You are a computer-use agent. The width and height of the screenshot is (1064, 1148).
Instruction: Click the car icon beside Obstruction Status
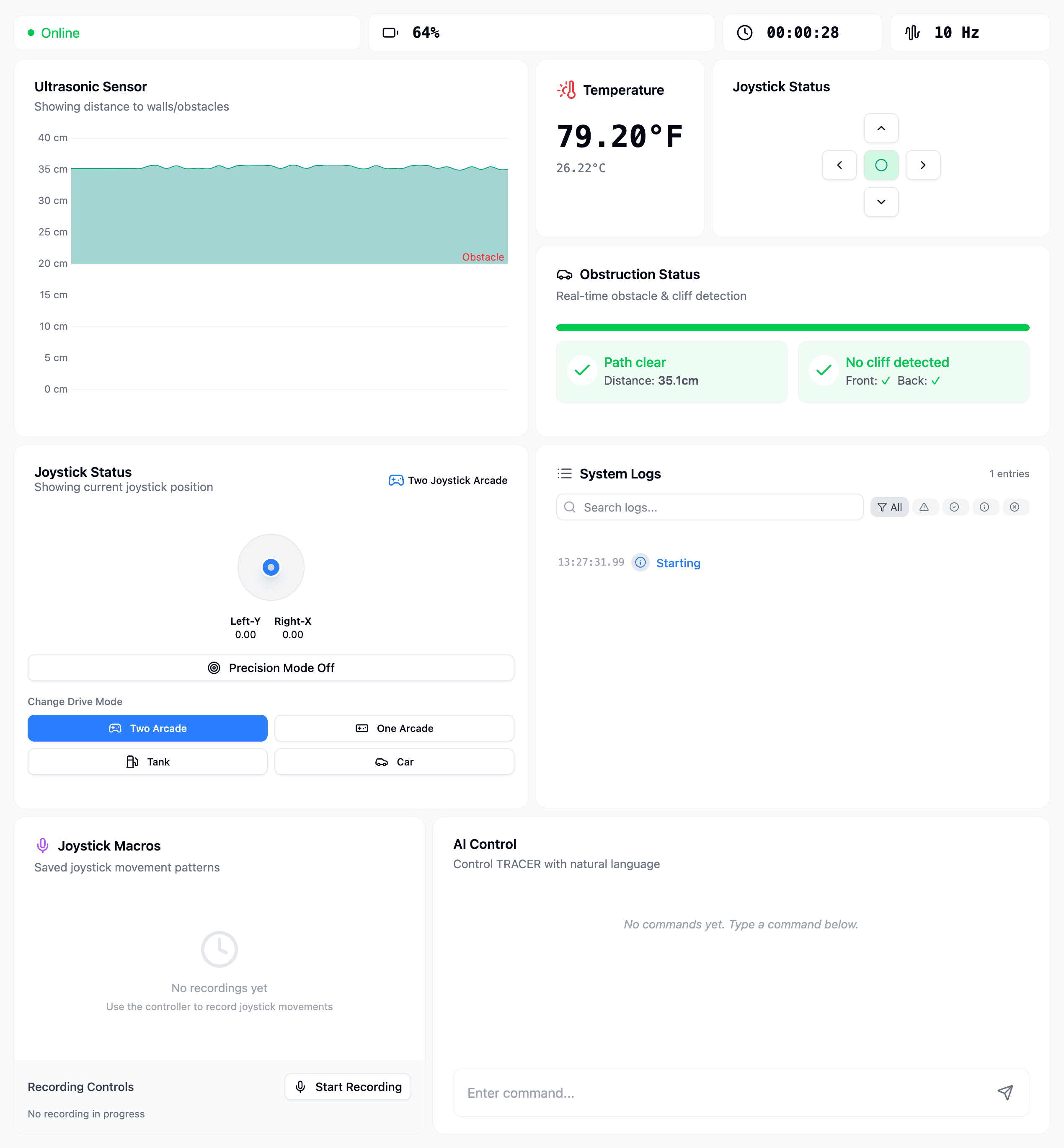564,274
